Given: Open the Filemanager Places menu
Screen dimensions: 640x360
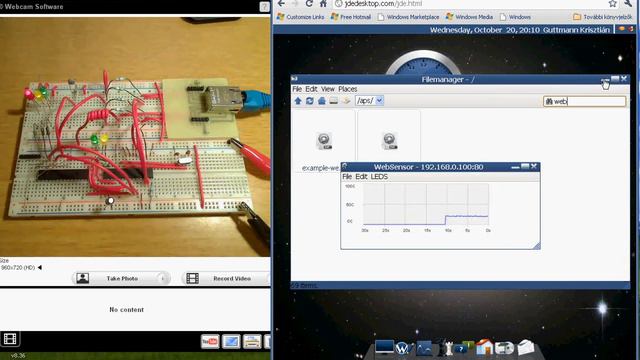Looking at the screenshot, I should click(x=347, y=89).
